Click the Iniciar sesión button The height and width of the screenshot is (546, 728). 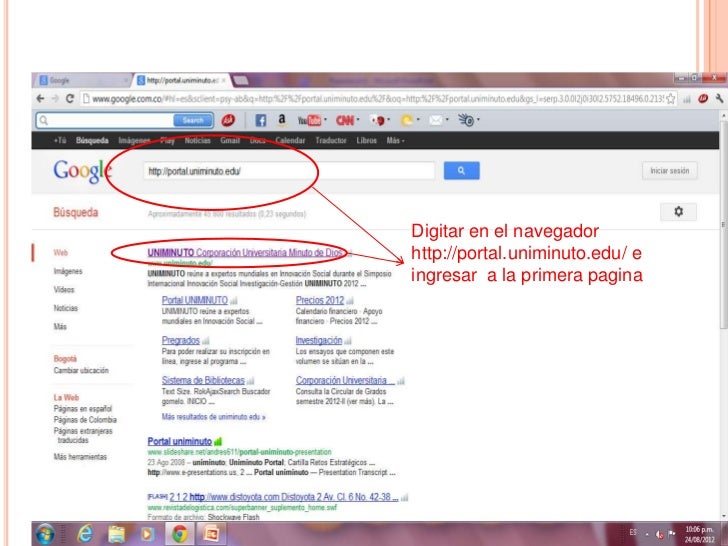click(670, 171)
